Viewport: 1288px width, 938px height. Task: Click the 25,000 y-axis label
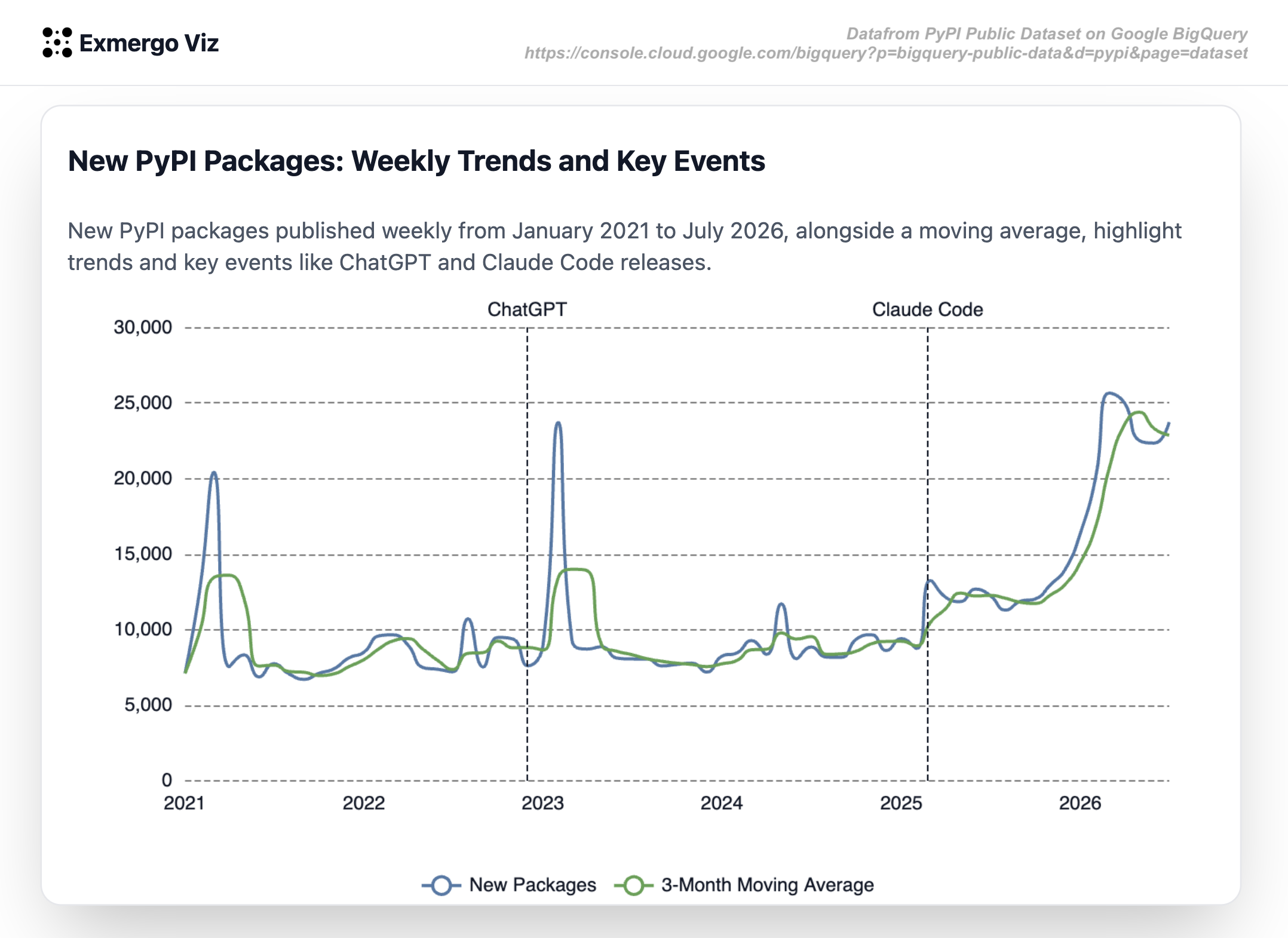(143, 403)
